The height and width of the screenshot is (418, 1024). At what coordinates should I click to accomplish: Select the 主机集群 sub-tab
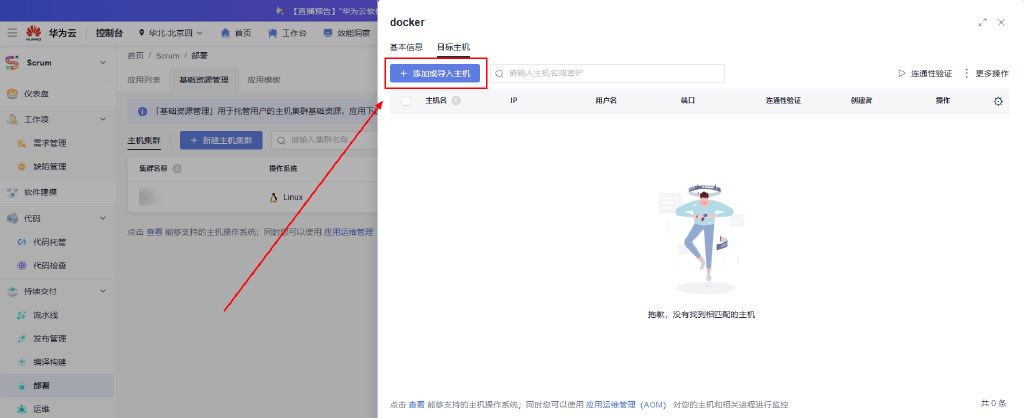pyautogui.click(x=144, y=140)
